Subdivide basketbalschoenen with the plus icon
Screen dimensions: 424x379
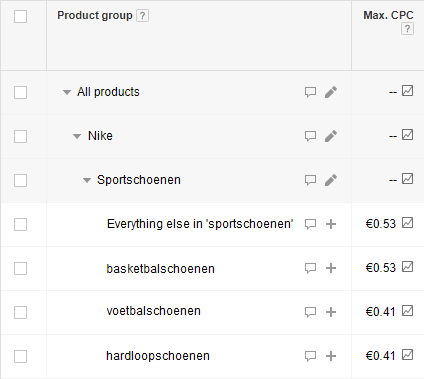331,268
